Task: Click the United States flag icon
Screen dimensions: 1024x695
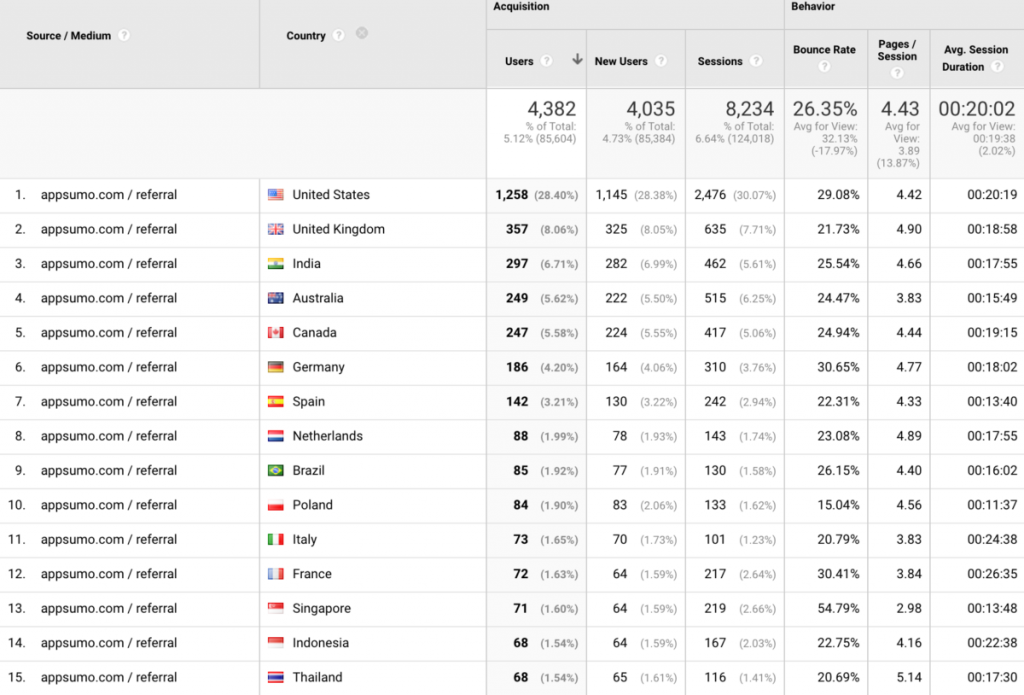Action: [x=274, y=194]
